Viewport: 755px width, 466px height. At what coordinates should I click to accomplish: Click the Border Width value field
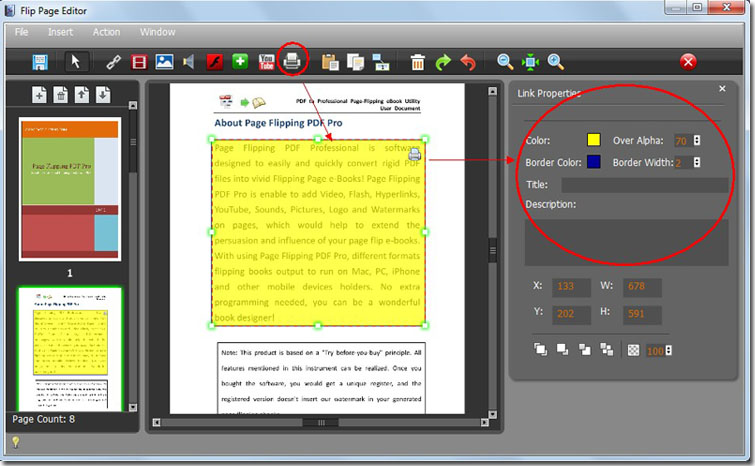[x=683, y=163]
